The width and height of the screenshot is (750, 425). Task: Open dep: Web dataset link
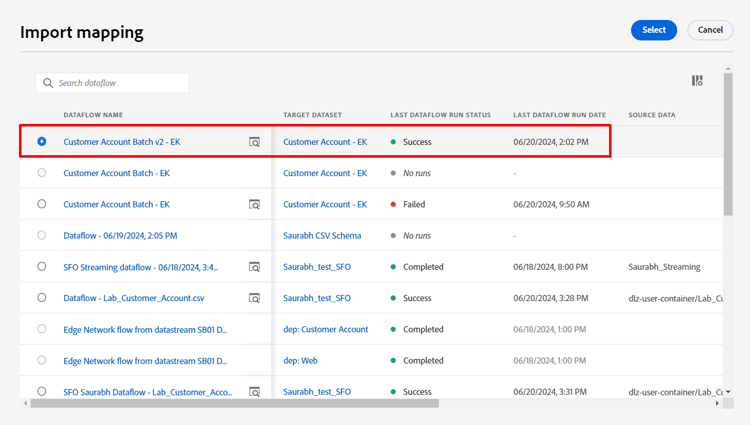tap(300, 360)
